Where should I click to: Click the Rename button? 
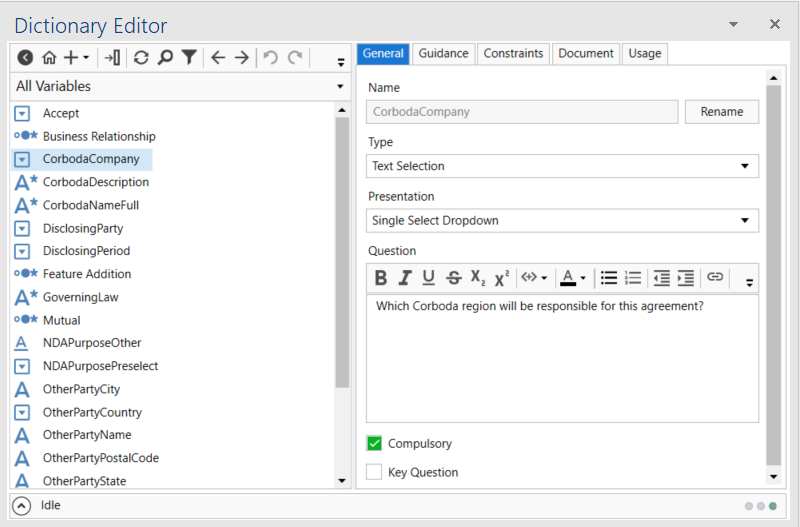(x=721, y=112)
